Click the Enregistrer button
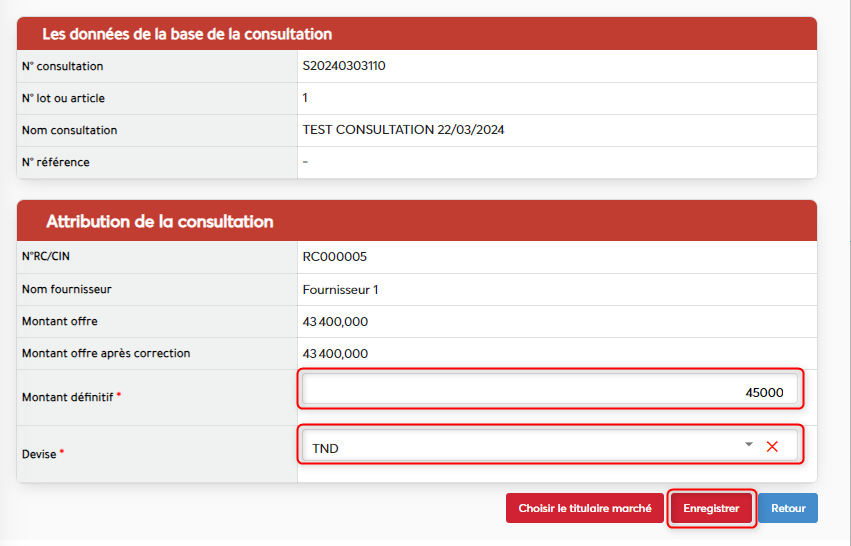851x546 pixels. (711, 508)
